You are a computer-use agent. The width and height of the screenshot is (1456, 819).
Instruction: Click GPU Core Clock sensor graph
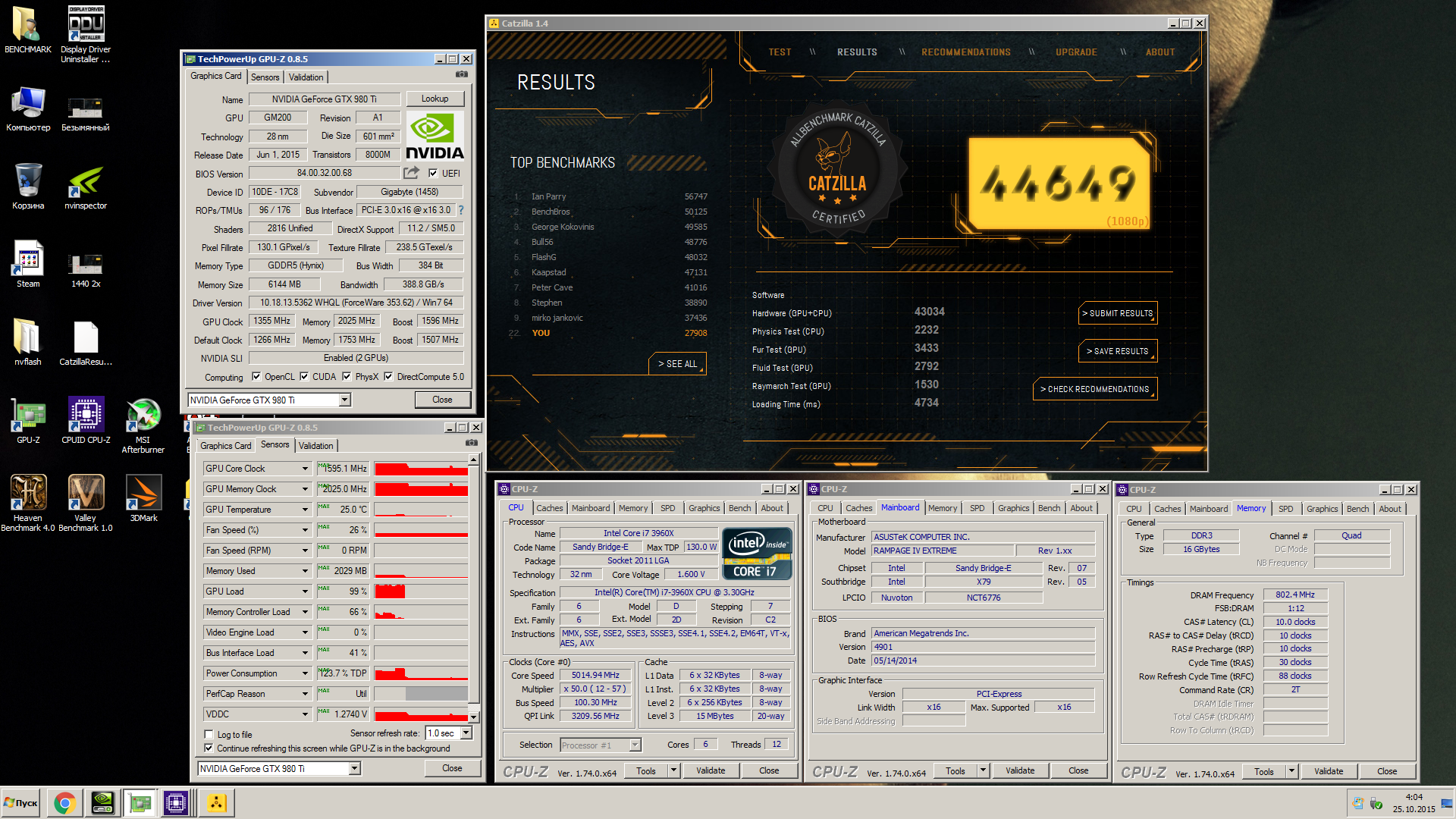(x=421, y=469)
